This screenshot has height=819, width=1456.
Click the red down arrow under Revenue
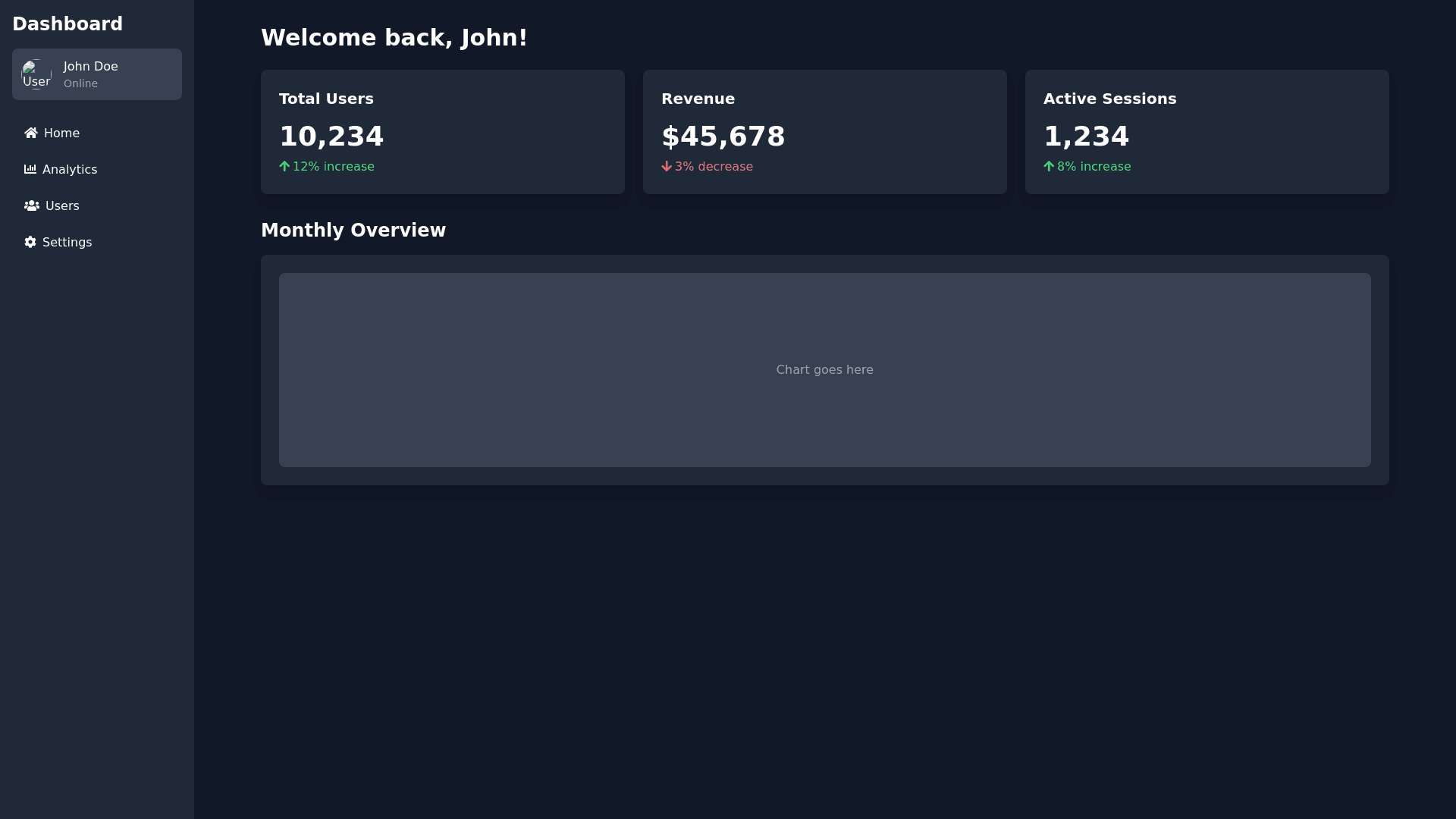click(667, 166)
